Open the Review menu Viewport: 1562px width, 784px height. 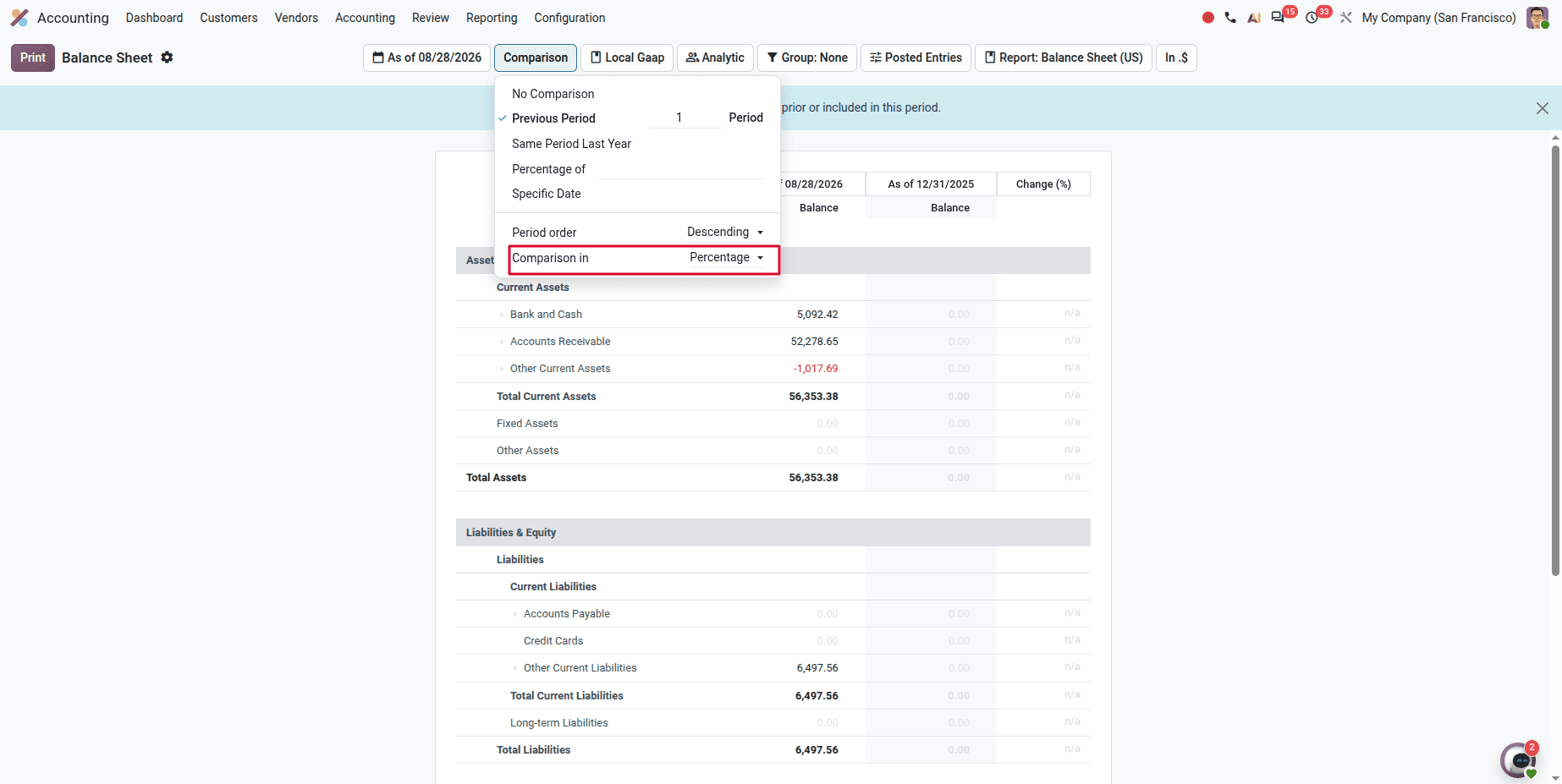(431, 18)
